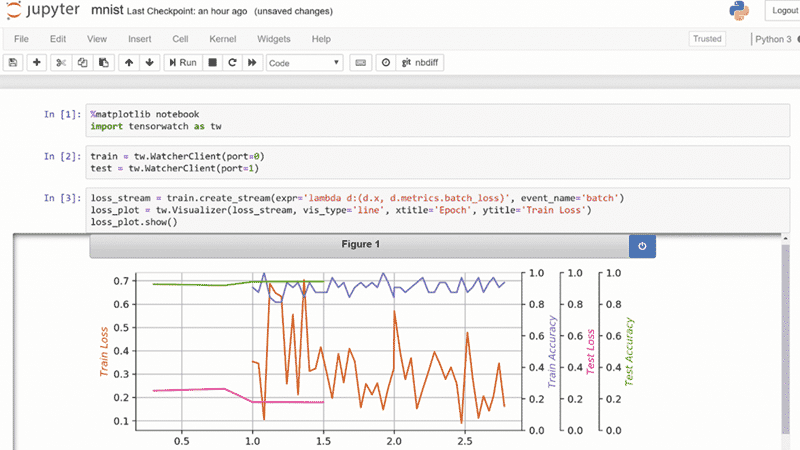Viewport: 800px width, 450px height.
Task: Open the Insert menu
Action: tap(139, 39)
